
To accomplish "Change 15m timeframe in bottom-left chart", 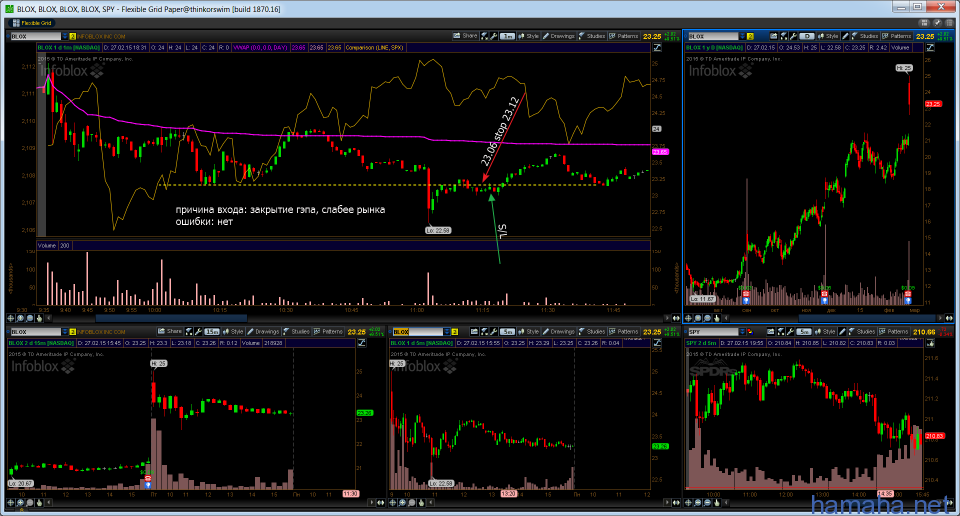I will (x=212, y=332).
